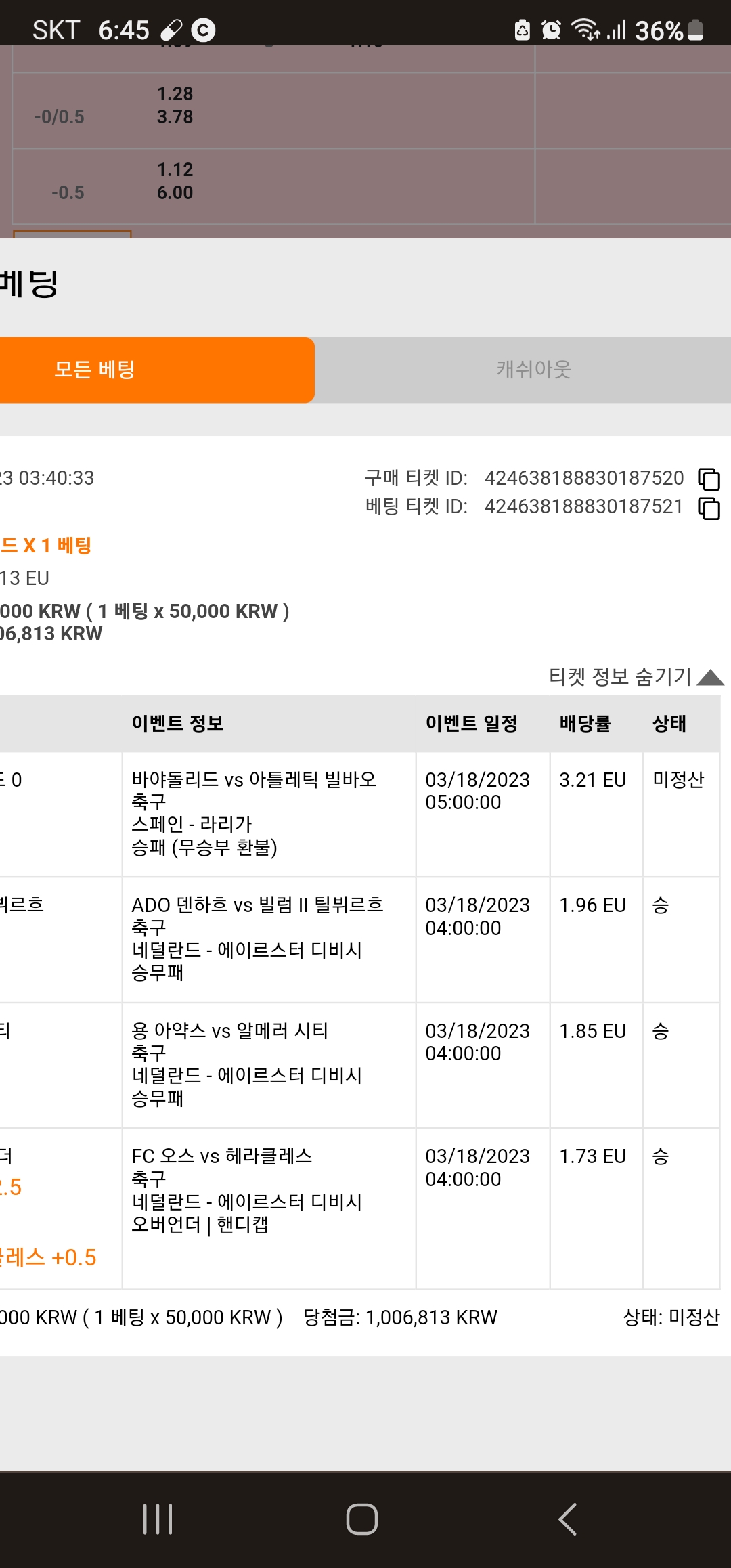The image size is (731, 1568).
Task: Tap the battery indicator icon
Action: 695,30
